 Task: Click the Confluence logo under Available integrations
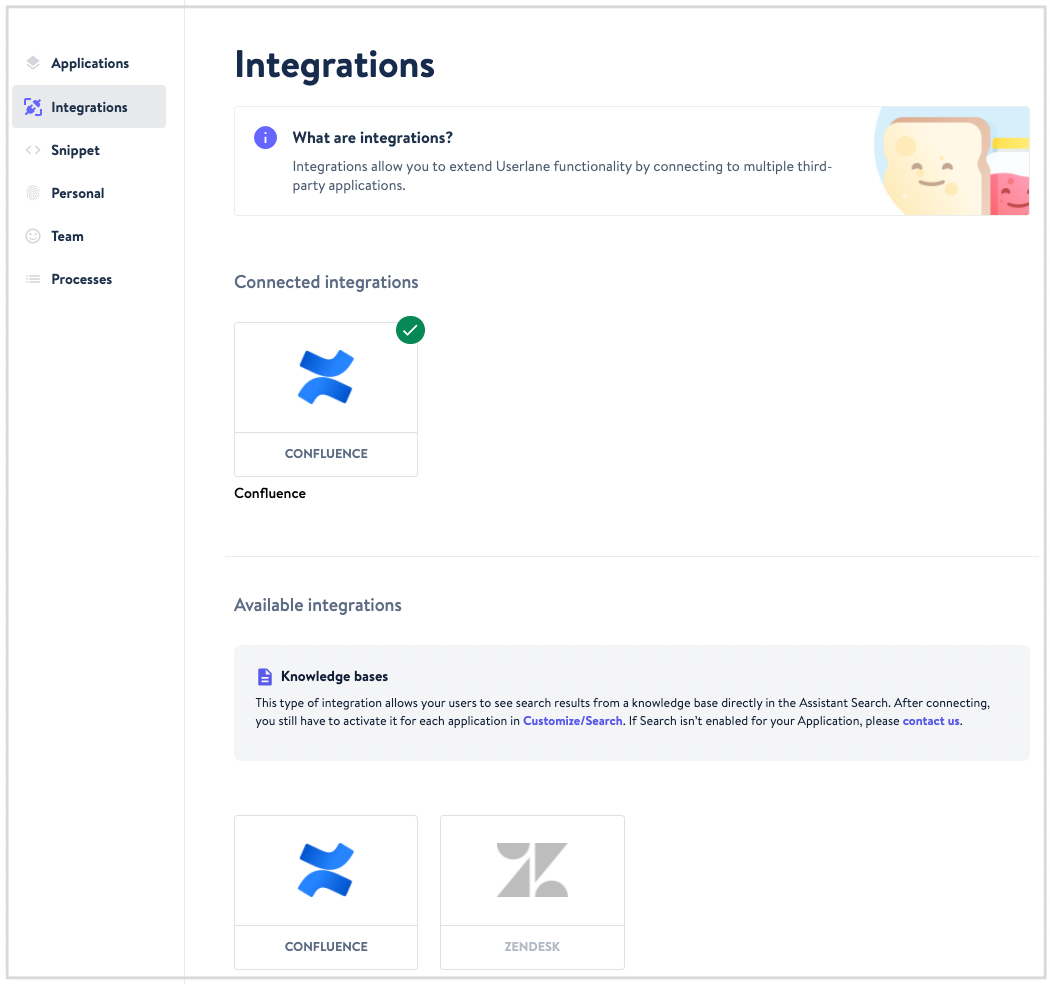click(x=326, y=870)
